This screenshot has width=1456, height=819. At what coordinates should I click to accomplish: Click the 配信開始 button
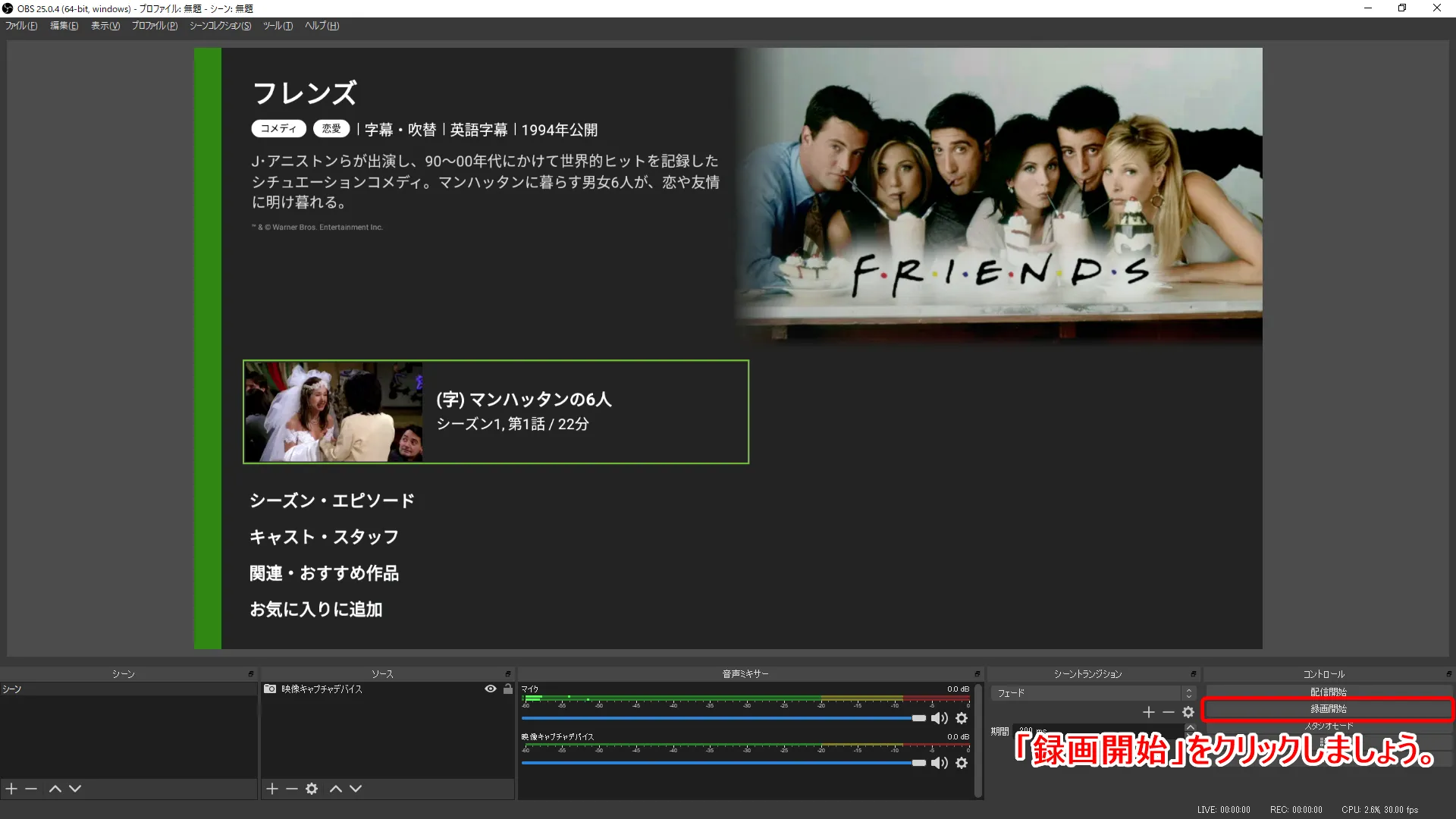[x=1328, y=692]
